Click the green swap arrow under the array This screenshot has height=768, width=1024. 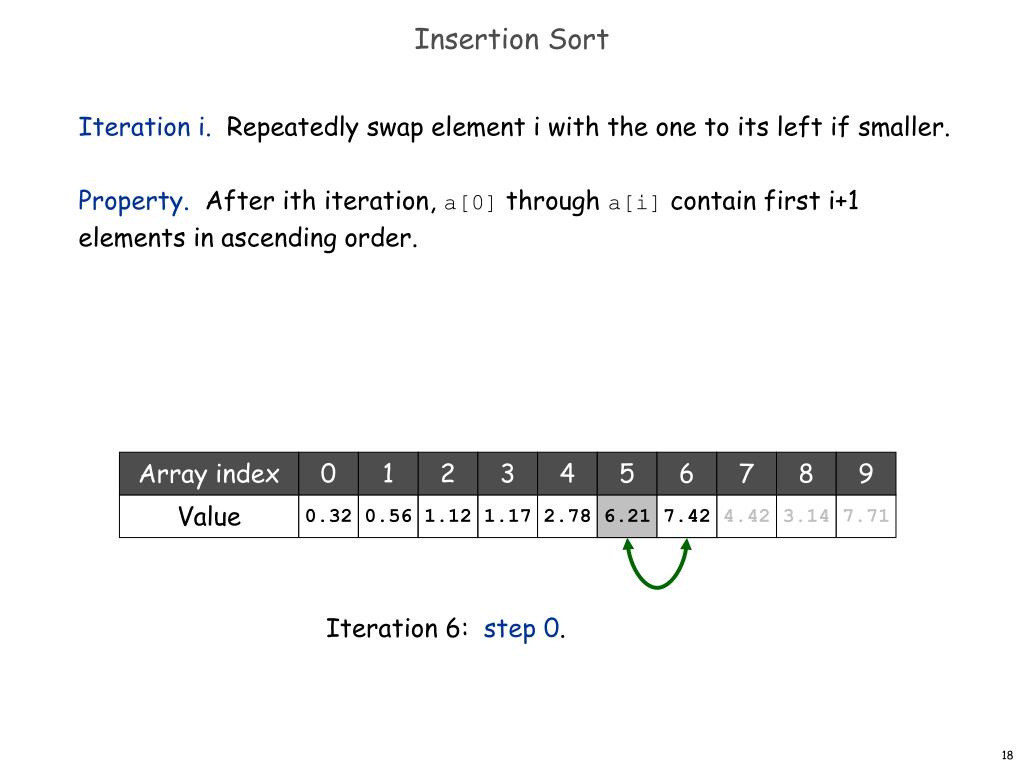pos(657,564)
